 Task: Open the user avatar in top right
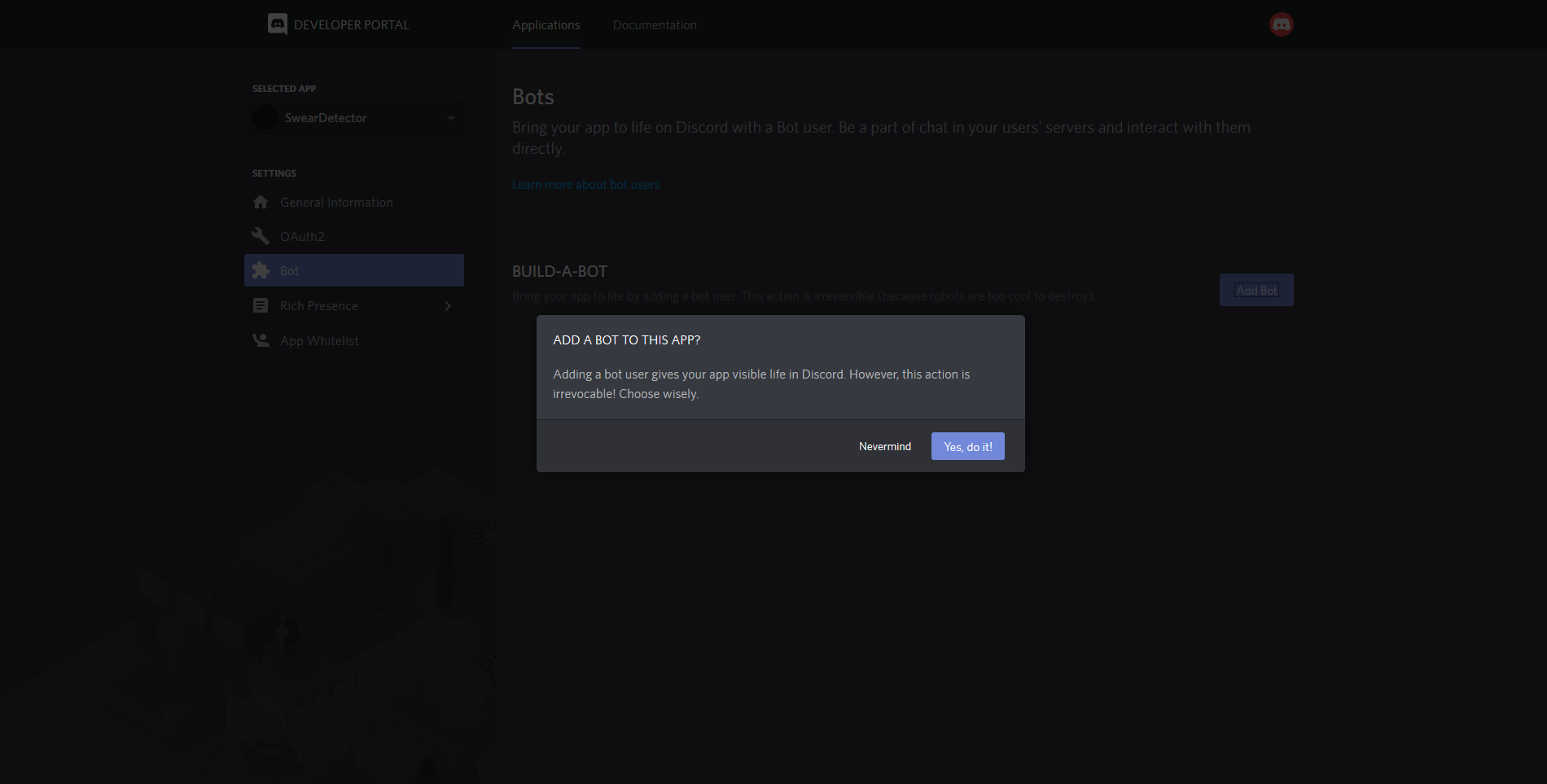(1281, 24)
